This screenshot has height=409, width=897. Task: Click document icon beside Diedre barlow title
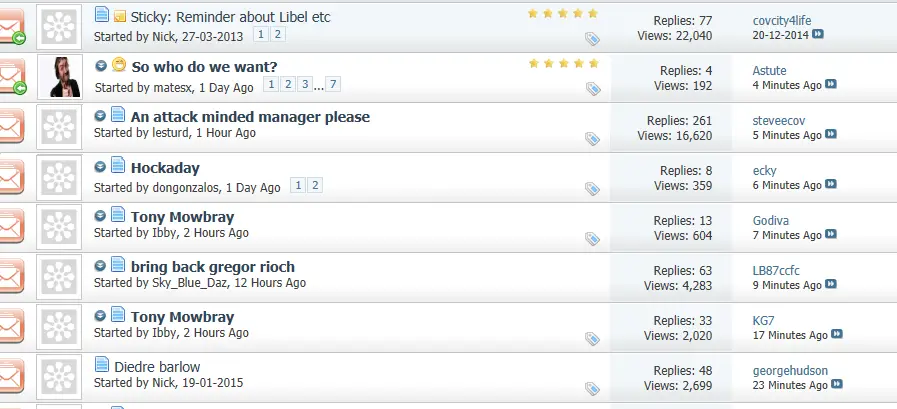pyautogui.click(x=102, y=364)
